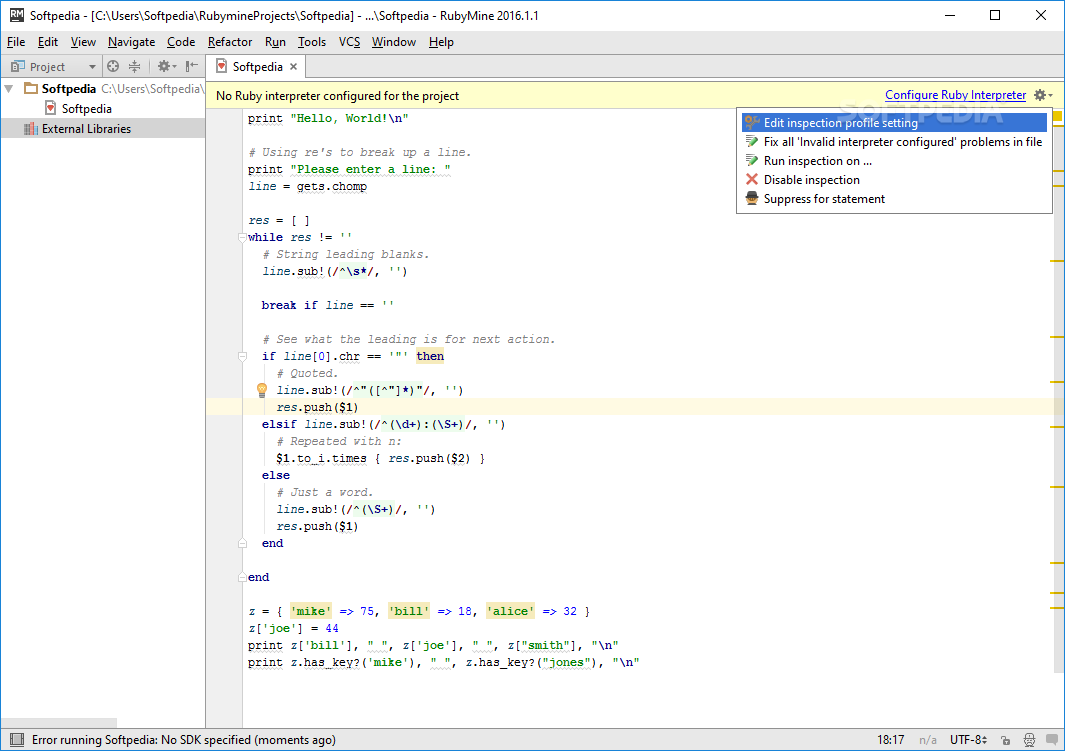Screen dimensions: 1065x751
Task: Open the Tools menu
Action: coord(312,42)
